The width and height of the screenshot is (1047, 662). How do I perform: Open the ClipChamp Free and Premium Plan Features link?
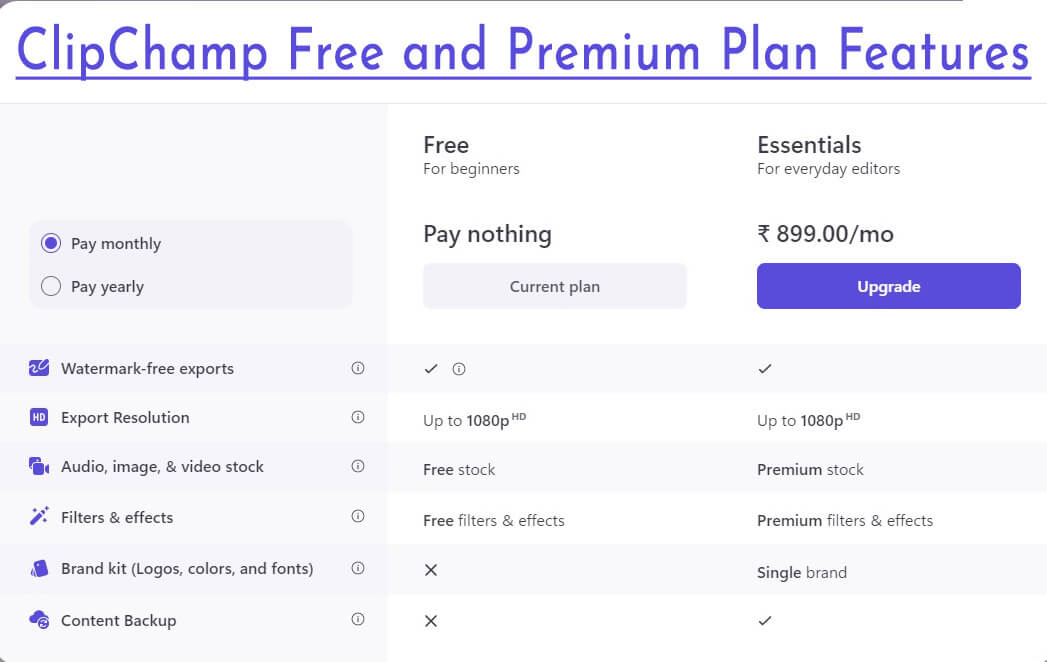[x=523, y=50]
